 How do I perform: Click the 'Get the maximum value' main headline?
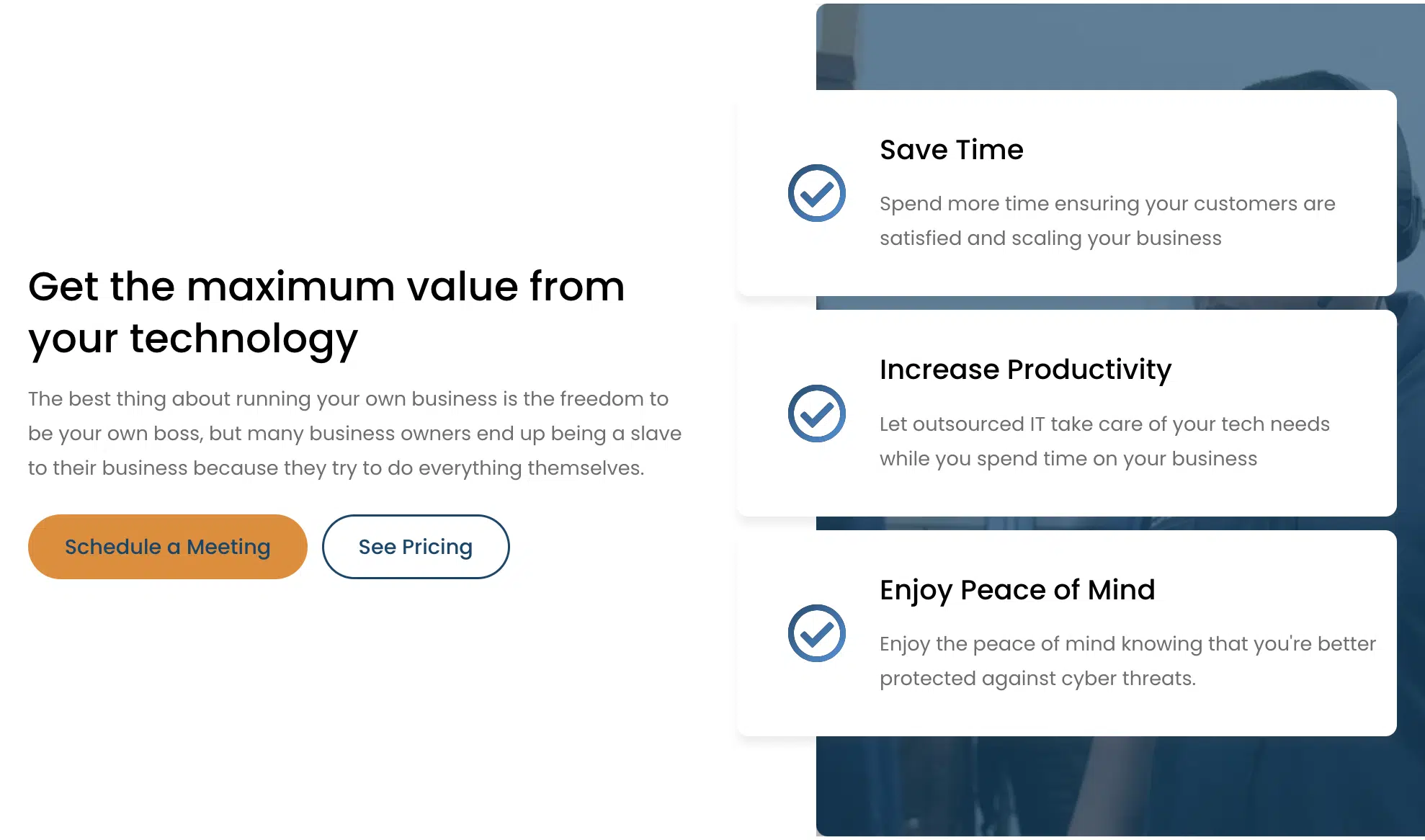(326, 312)
